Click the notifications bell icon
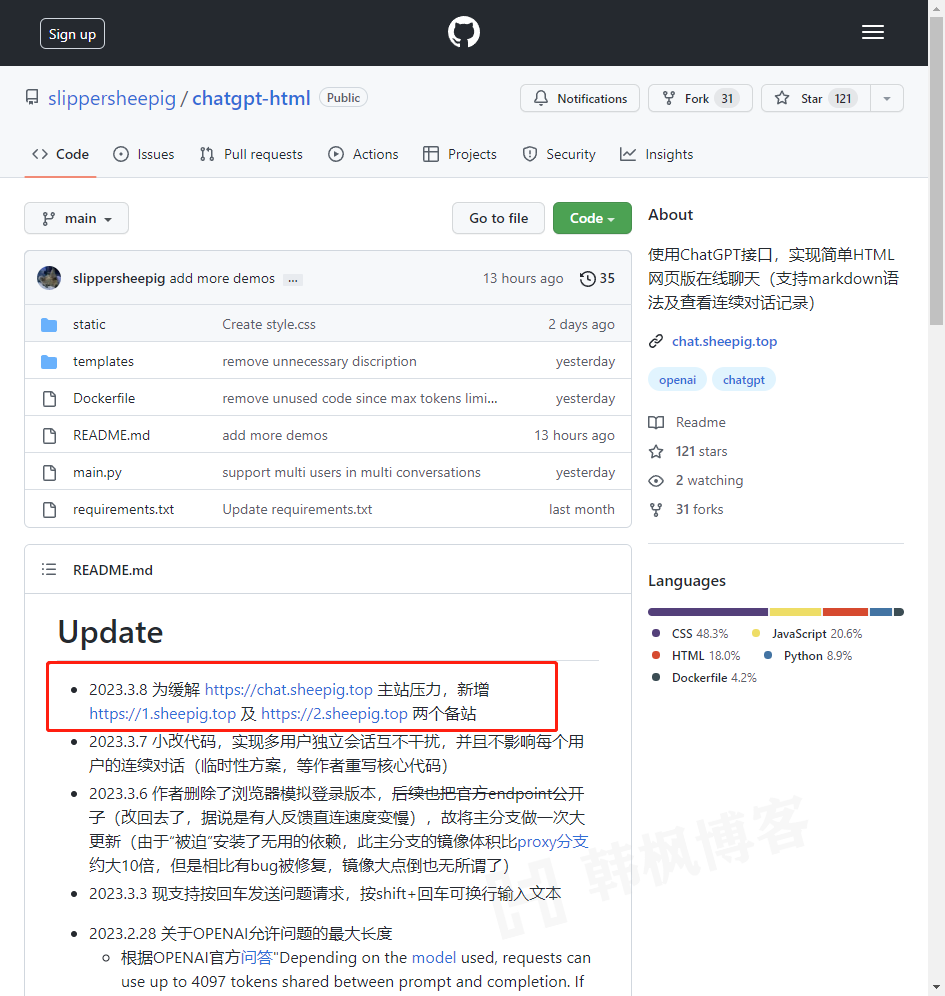Screen dimensions: 945x996 pyautogui.click(x=540, y=98)
